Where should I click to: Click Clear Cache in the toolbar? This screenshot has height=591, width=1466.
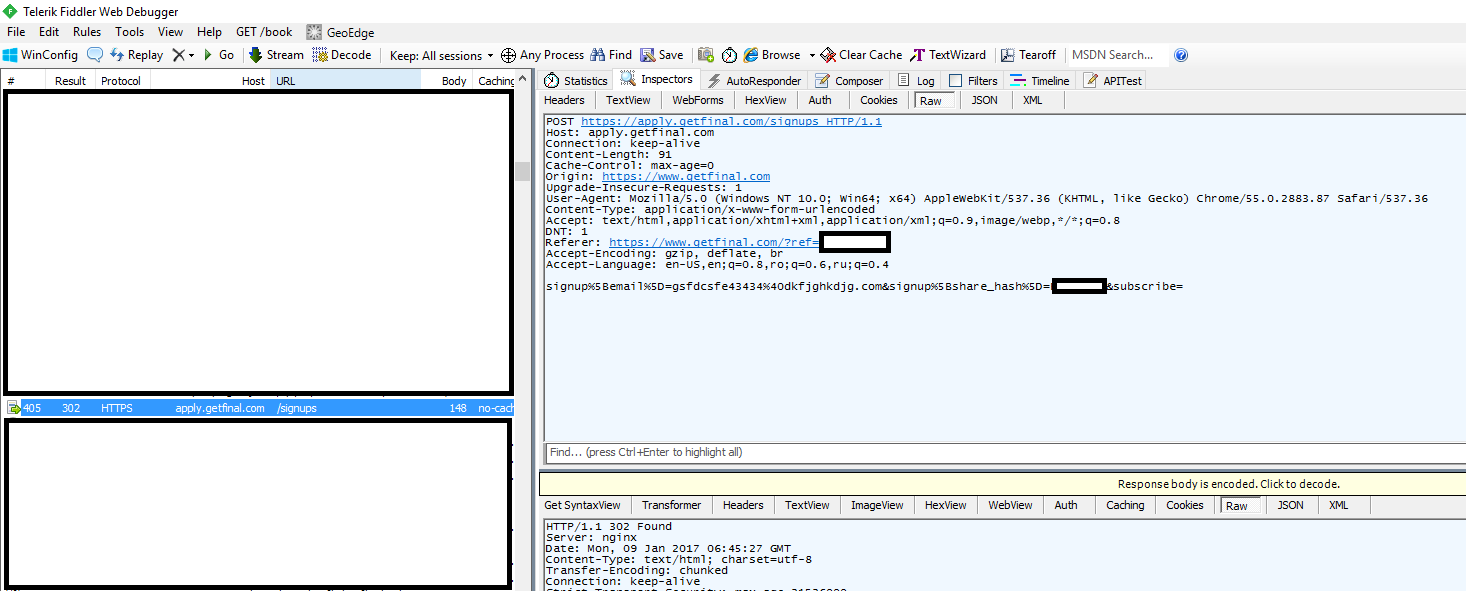tap(862, 55)
